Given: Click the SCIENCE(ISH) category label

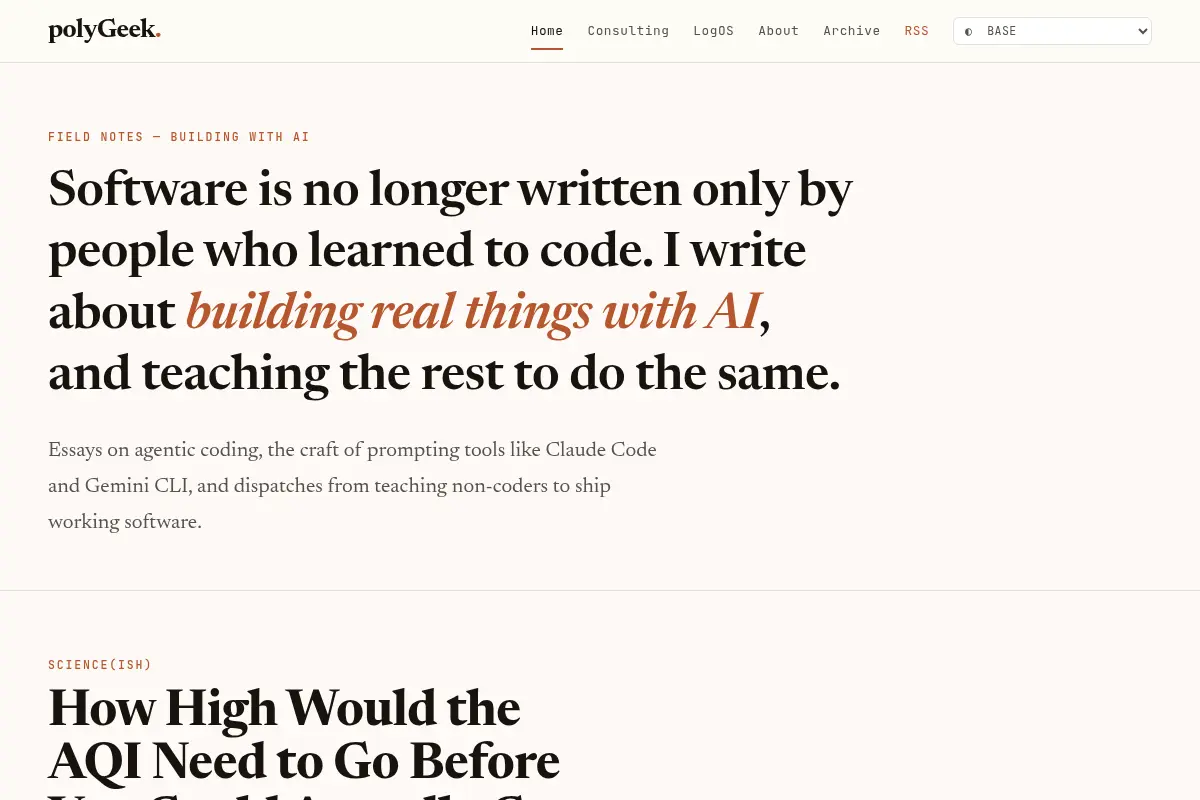Looking at the screenshot, I should tap(100, 665).
